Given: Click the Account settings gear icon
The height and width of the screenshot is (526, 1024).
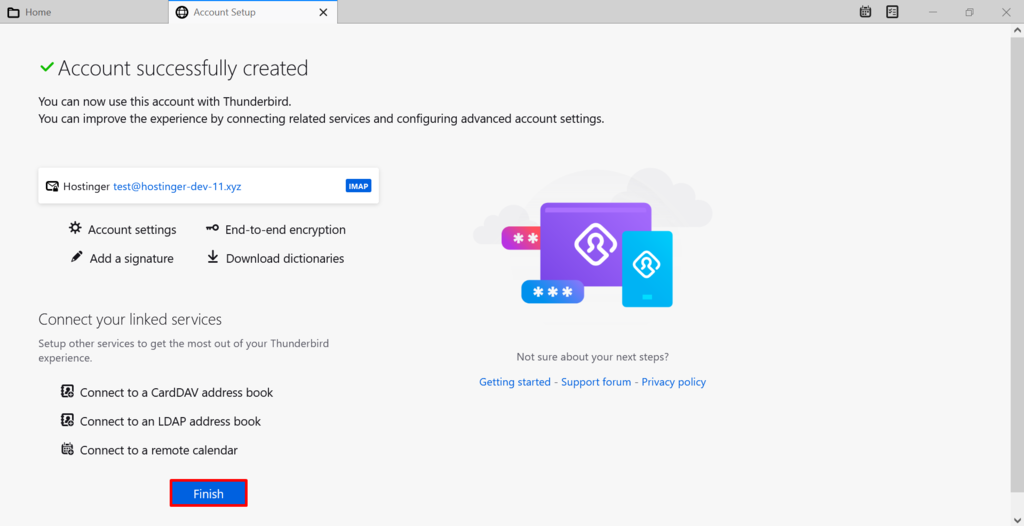Looking at the screenshot, I should 76,228.
